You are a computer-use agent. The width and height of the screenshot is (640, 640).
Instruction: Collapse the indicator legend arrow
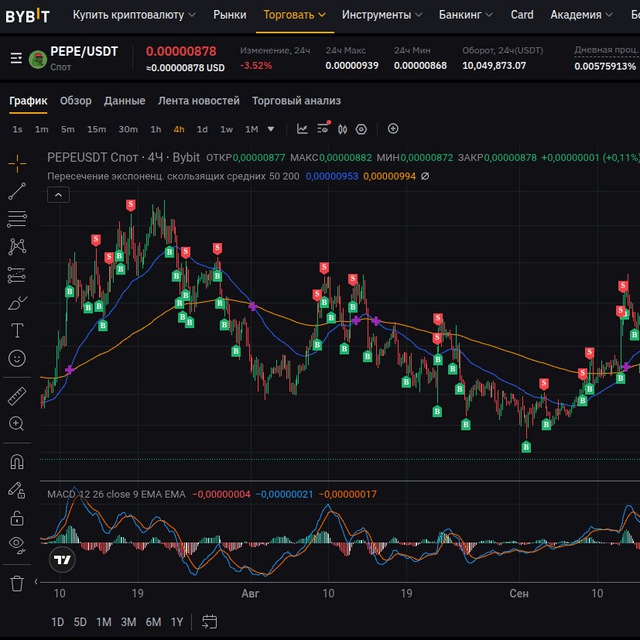click(58, 195)
